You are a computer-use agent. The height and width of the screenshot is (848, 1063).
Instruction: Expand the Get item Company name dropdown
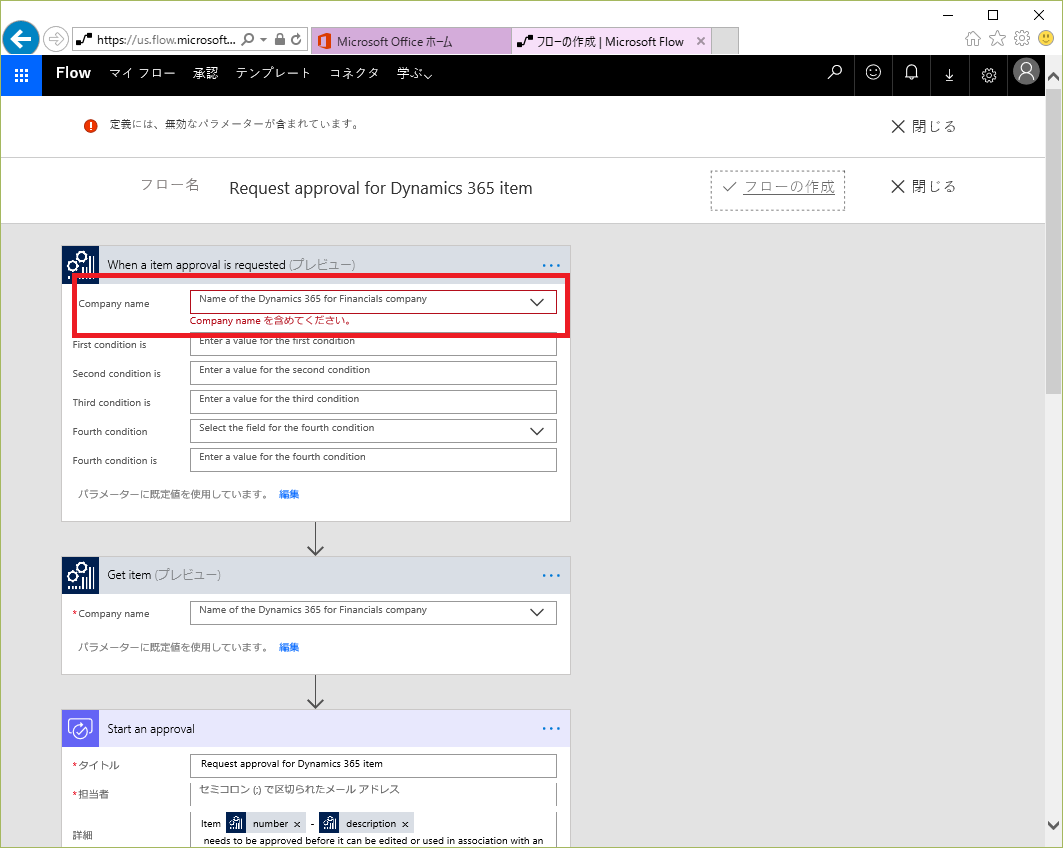tap(537, 613)
